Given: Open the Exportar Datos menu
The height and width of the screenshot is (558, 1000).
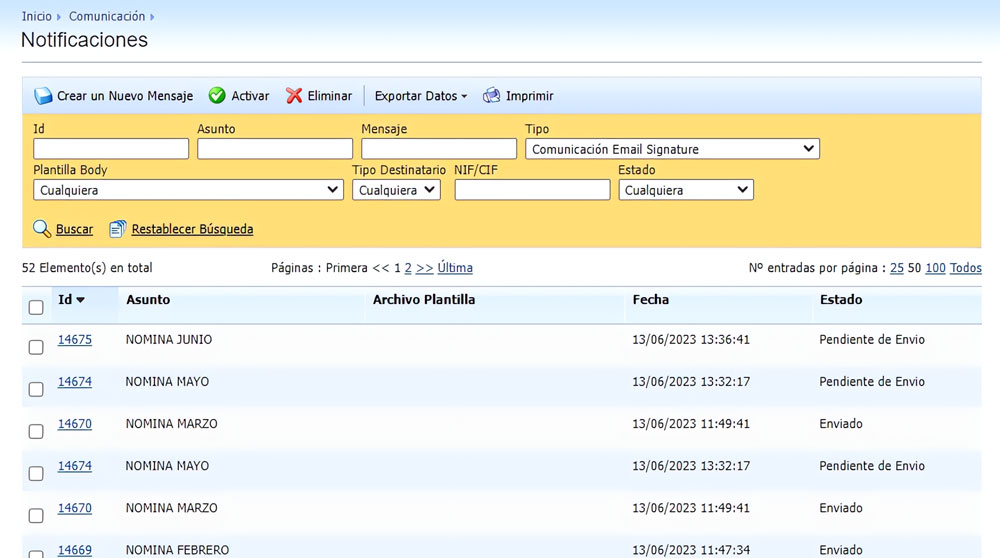Looking at the screenshot, I should point(421,96).
